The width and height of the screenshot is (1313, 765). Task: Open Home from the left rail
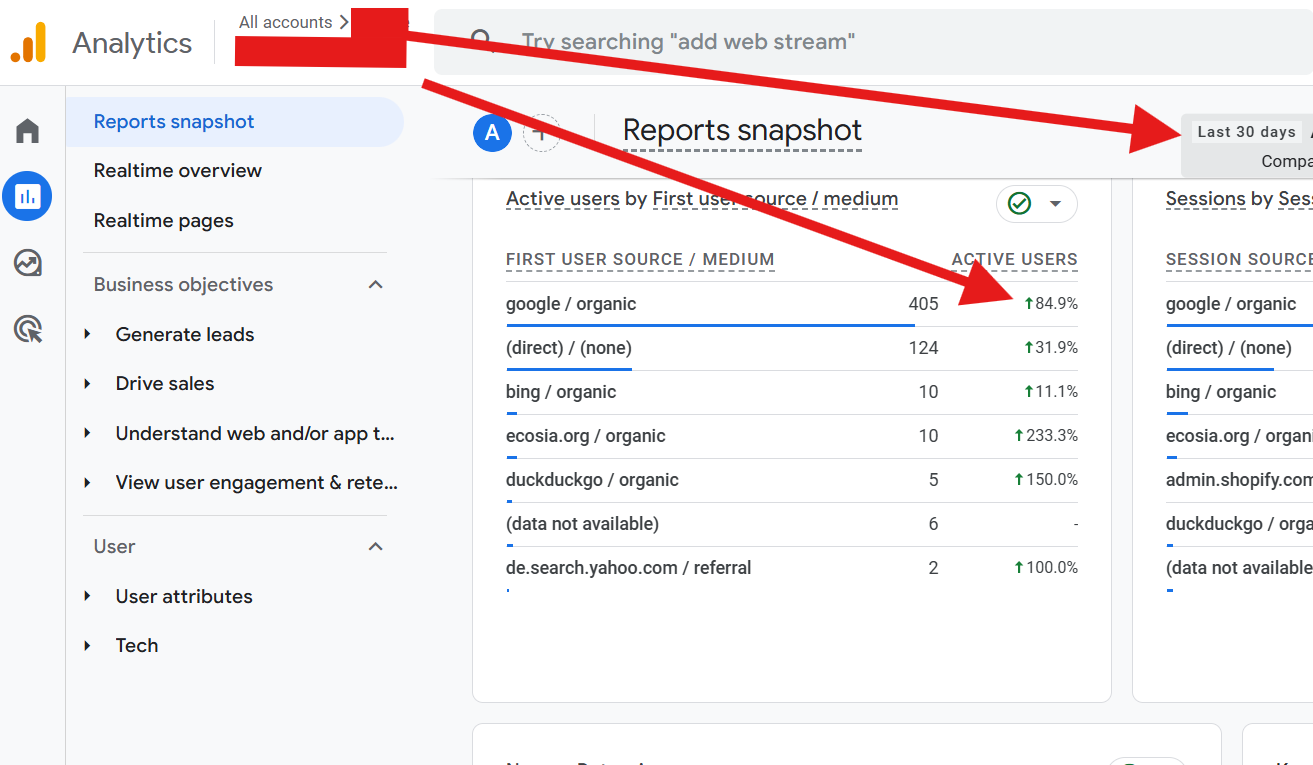28,131
